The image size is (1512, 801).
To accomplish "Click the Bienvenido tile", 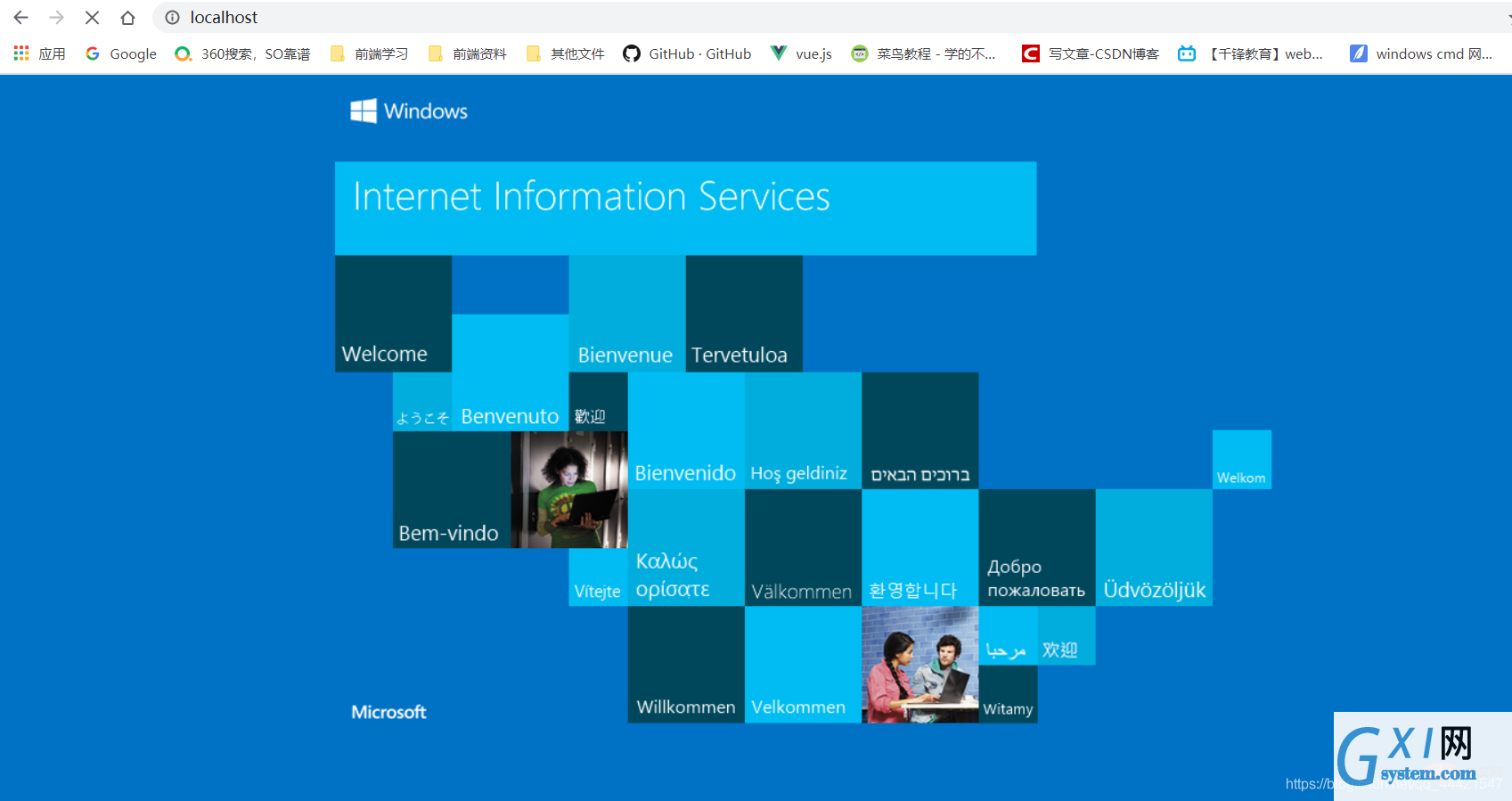I will (686, 431).
